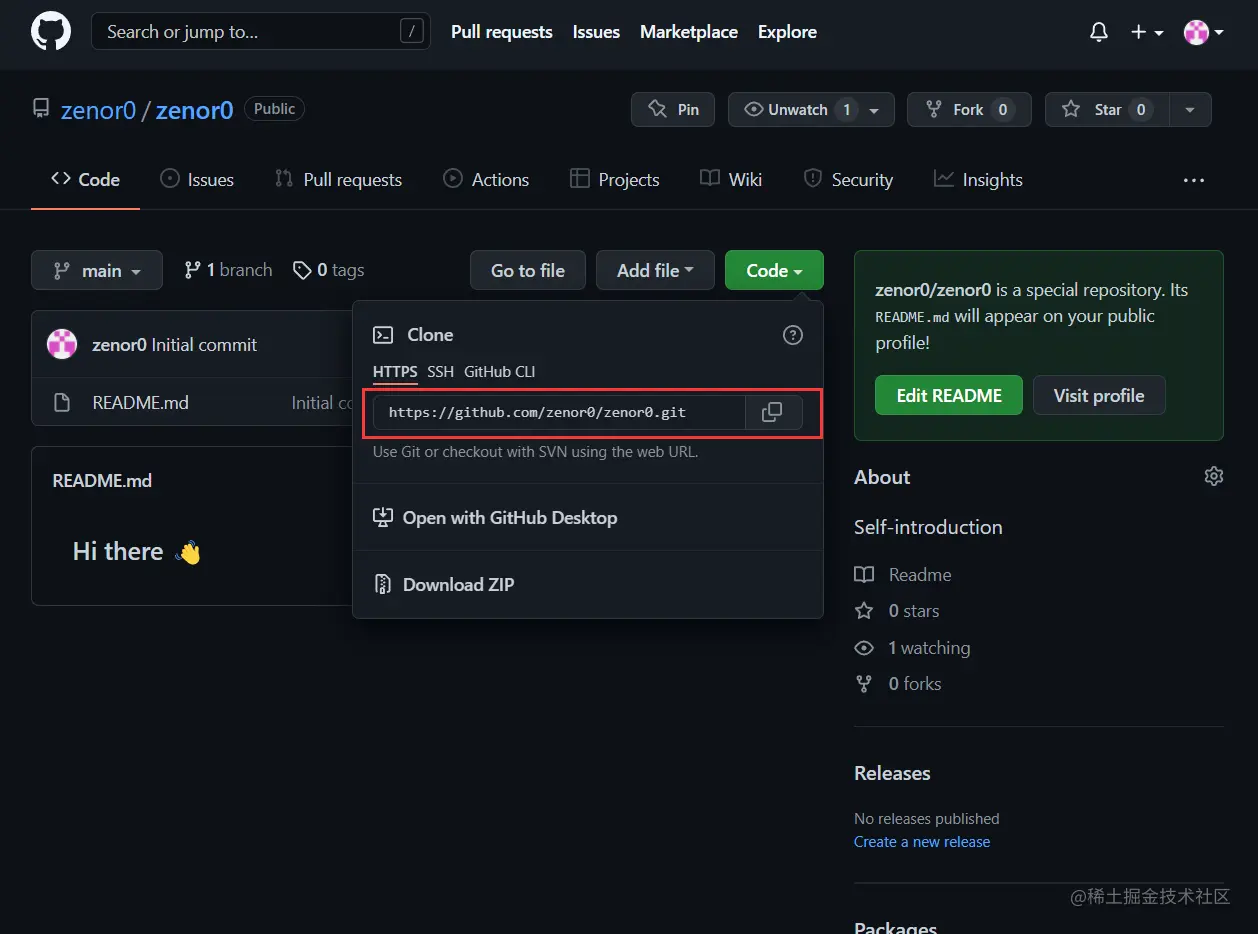Click Download ZIP
Viewport: 1258px width, 934px height.
(x=444, y=585)
